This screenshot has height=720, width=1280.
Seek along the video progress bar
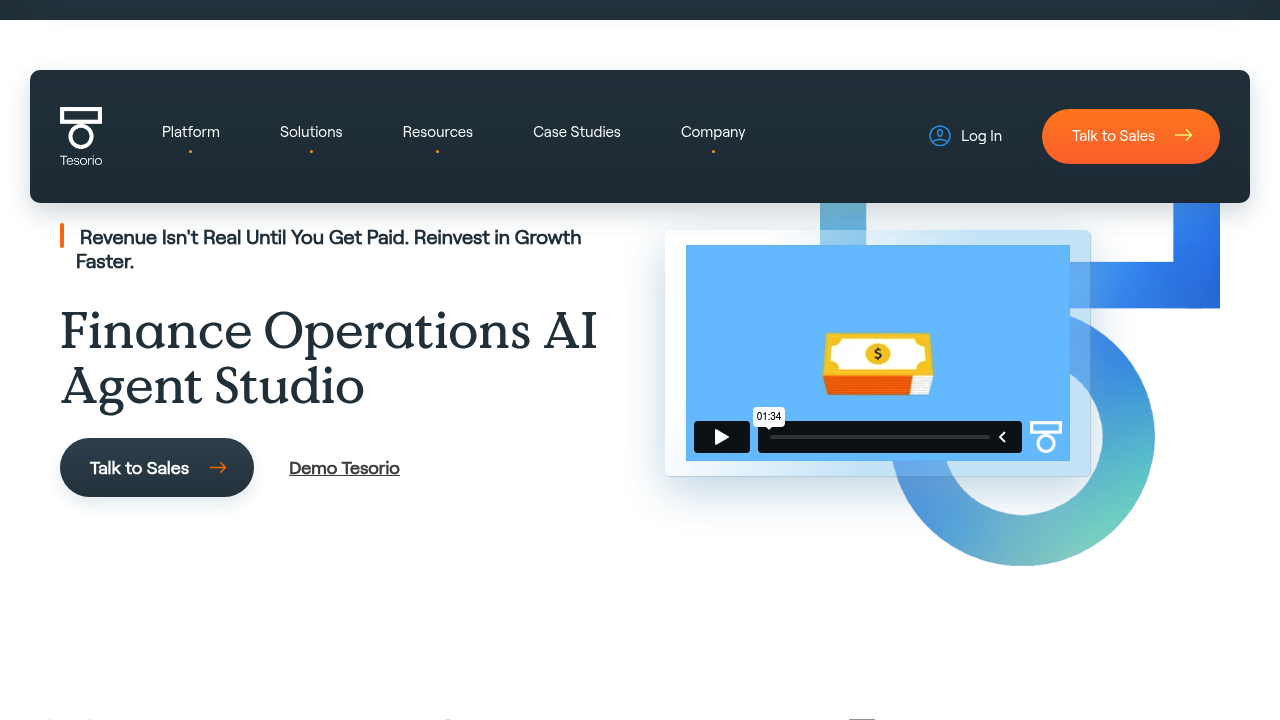click(879, 437)
